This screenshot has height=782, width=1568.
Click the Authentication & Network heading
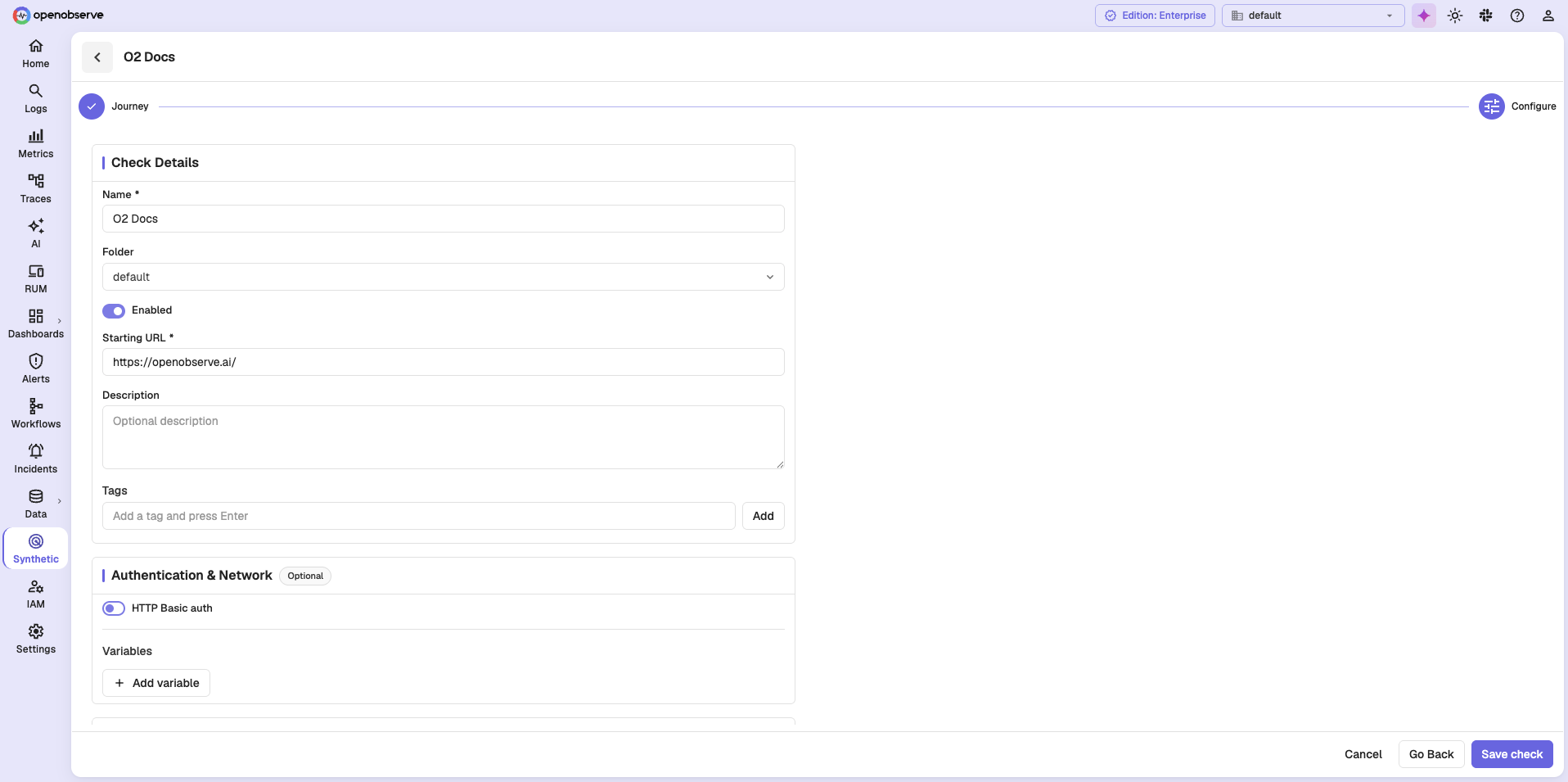click(191, 576)
